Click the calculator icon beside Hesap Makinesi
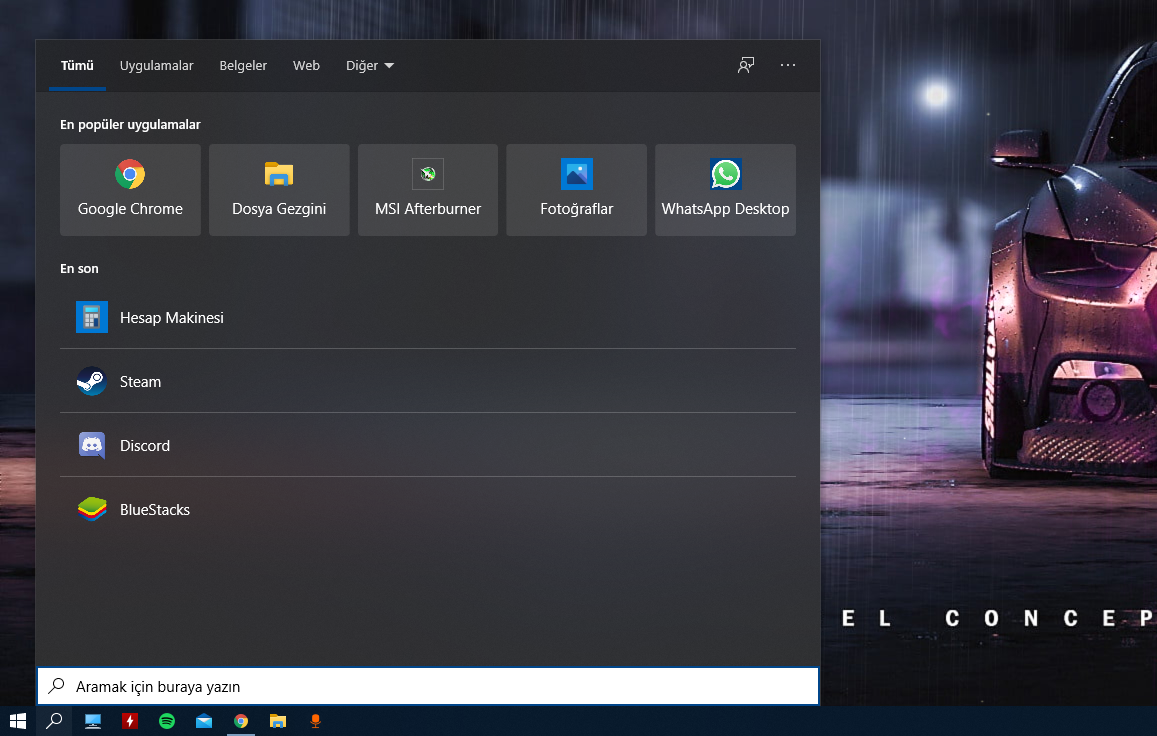This screenshot has width=1157, height=736. point(91,317)
